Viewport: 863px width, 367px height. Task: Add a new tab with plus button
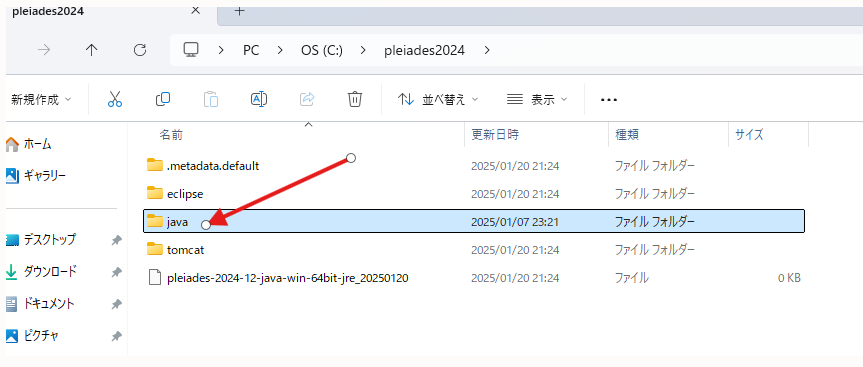click(239, 11)
